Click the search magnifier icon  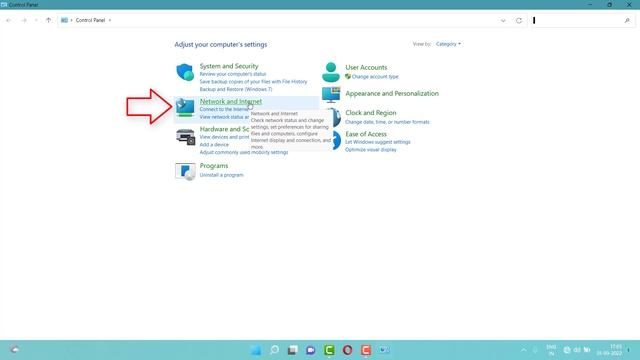[627, 20]
